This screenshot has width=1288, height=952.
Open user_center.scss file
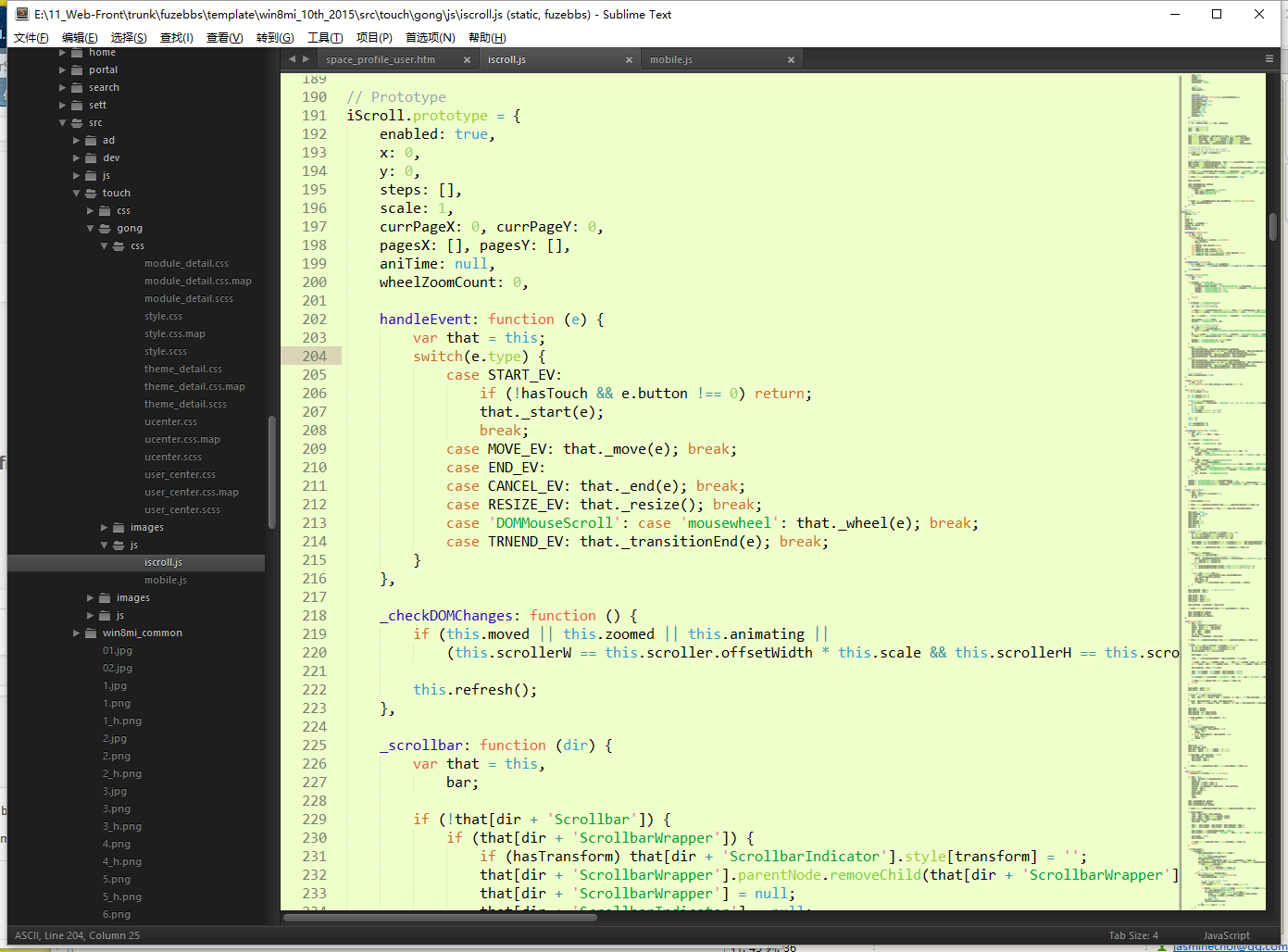182,509
